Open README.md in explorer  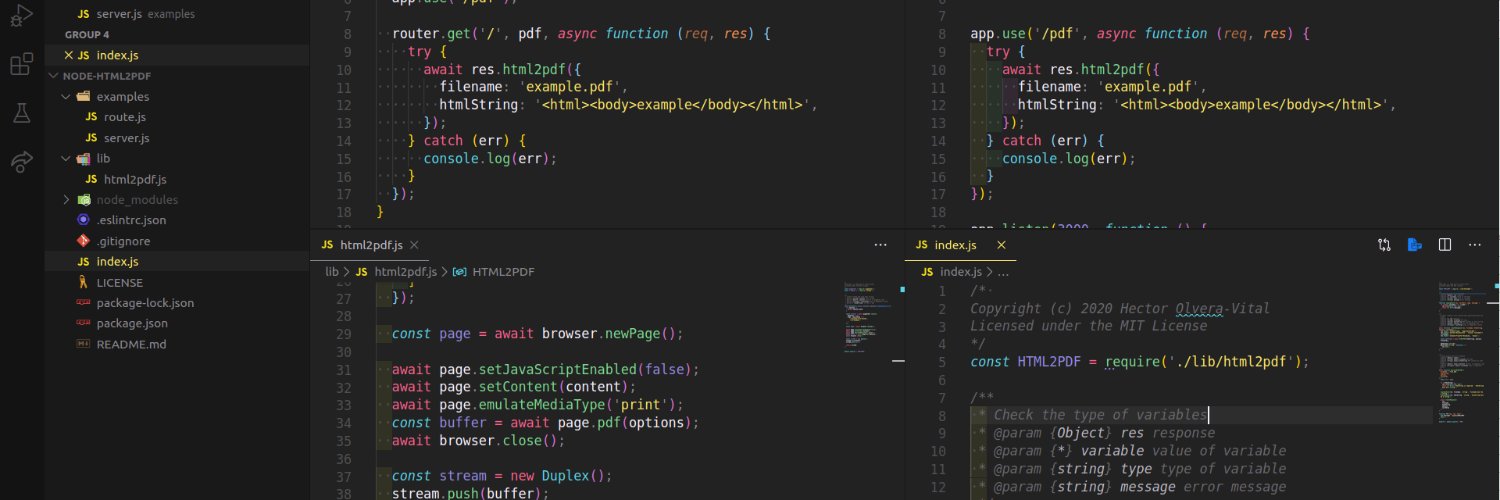(x=131, y=344)
